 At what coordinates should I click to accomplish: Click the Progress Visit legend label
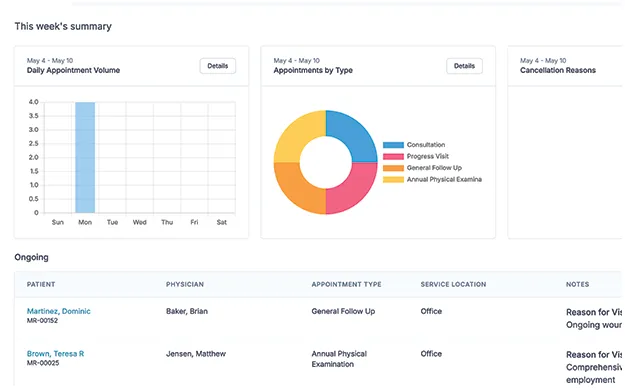[x=428, y=156]
